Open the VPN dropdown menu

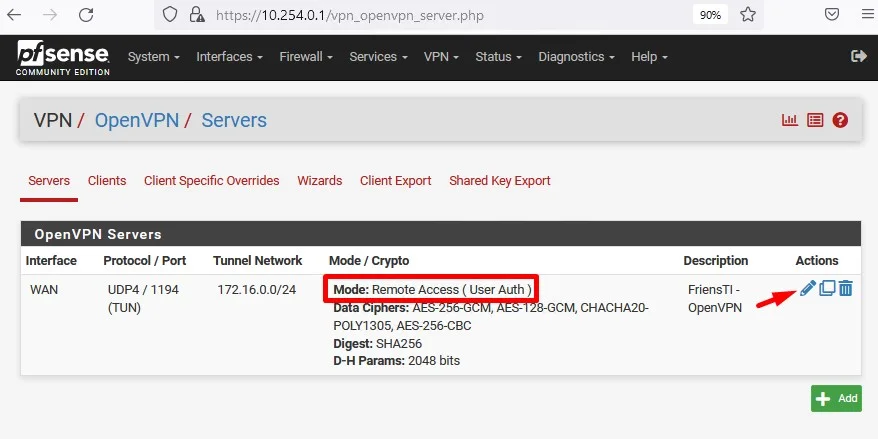point(441,57)
